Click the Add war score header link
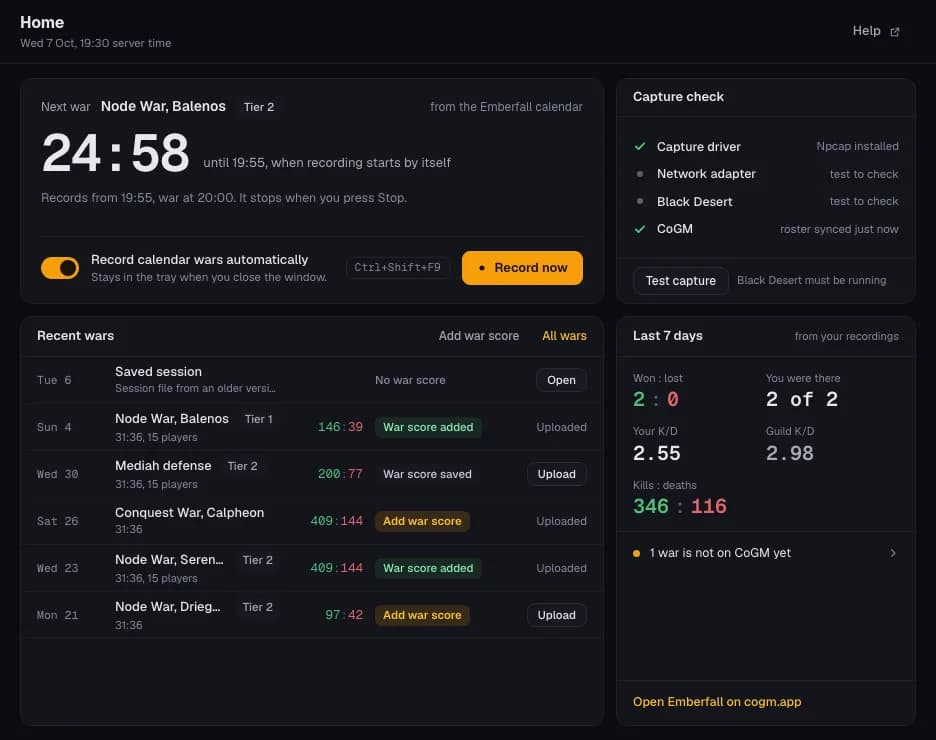 click(479, 336)
